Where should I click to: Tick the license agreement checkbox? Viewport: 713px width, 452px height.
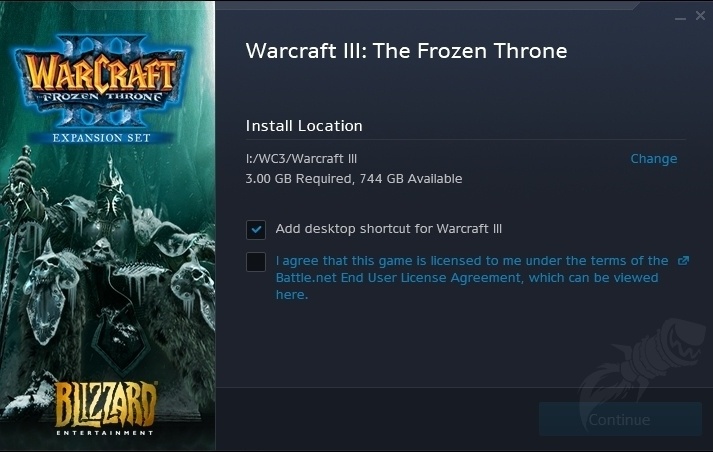click(x=256, y=262)
